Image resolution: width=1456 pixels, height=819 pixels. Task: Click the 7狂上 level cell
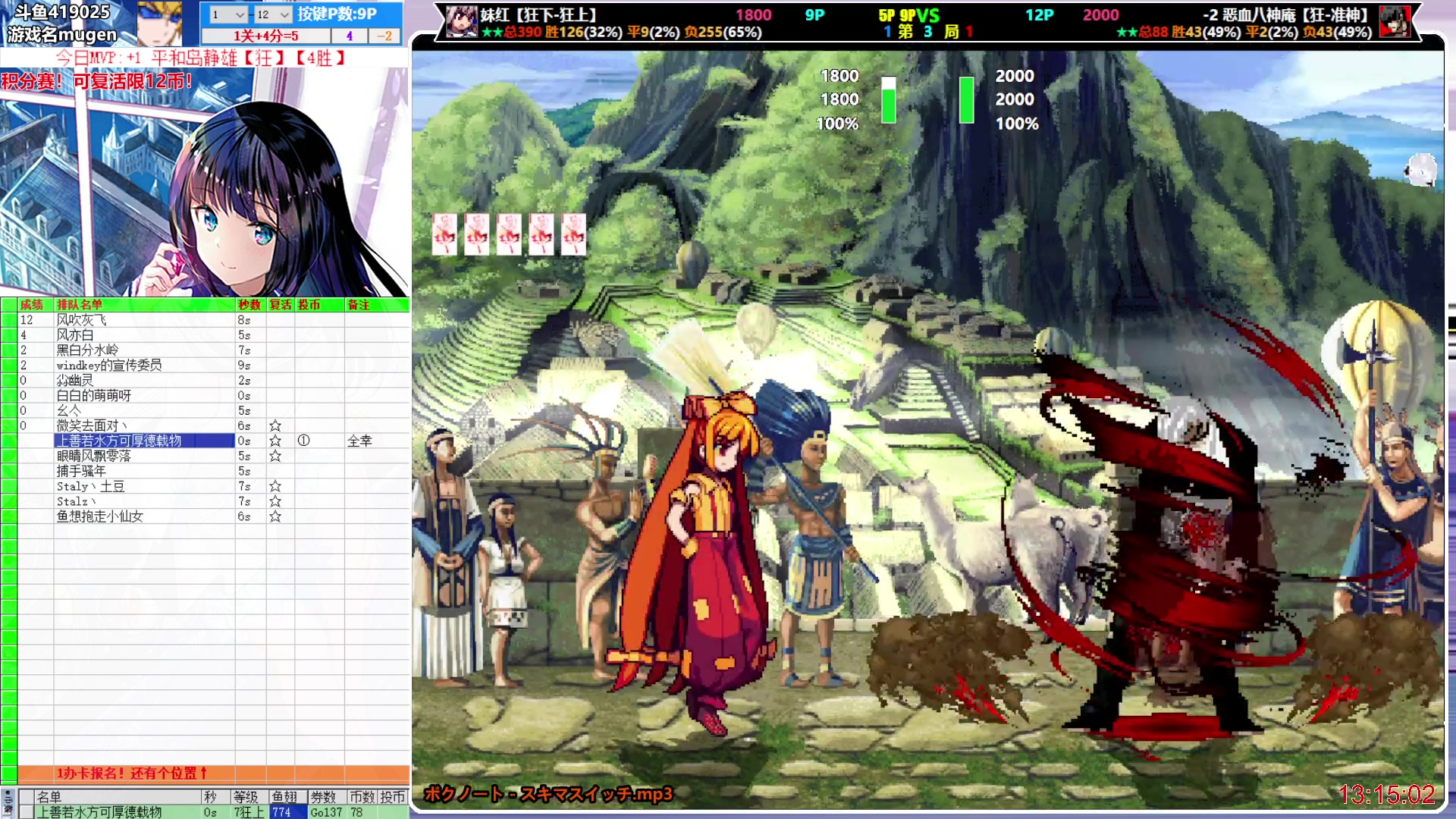point(249,812)
